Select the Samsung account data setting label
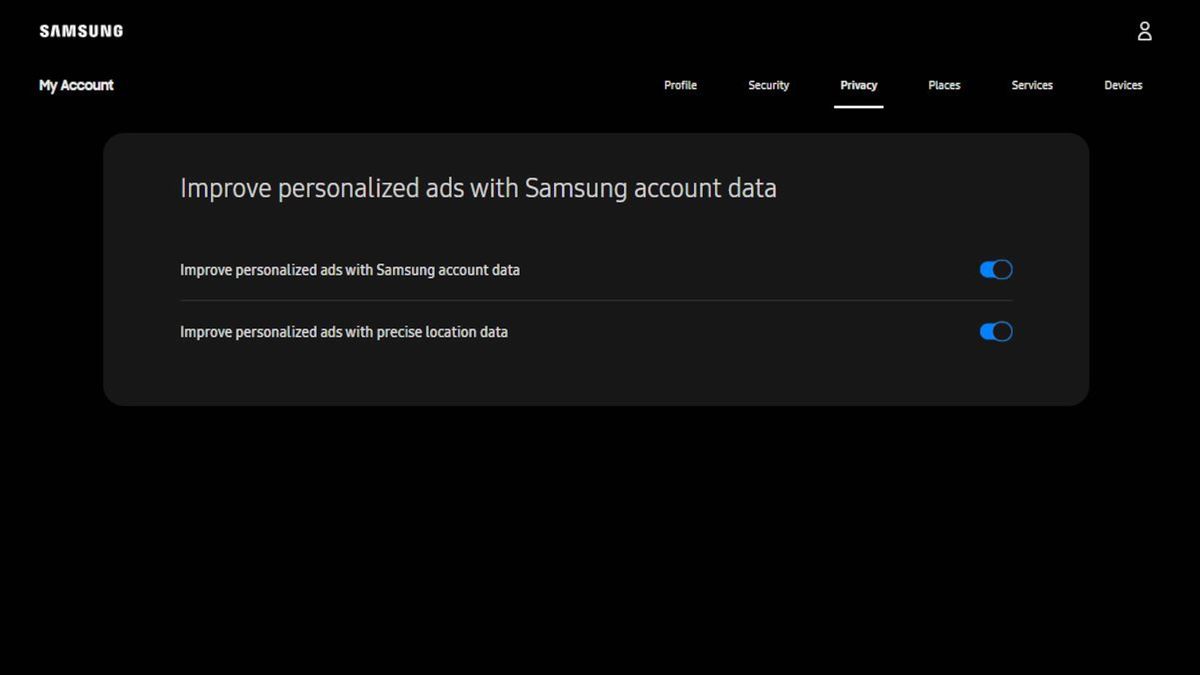Screen dimensions: 1200x675 (x=349, y=269)
